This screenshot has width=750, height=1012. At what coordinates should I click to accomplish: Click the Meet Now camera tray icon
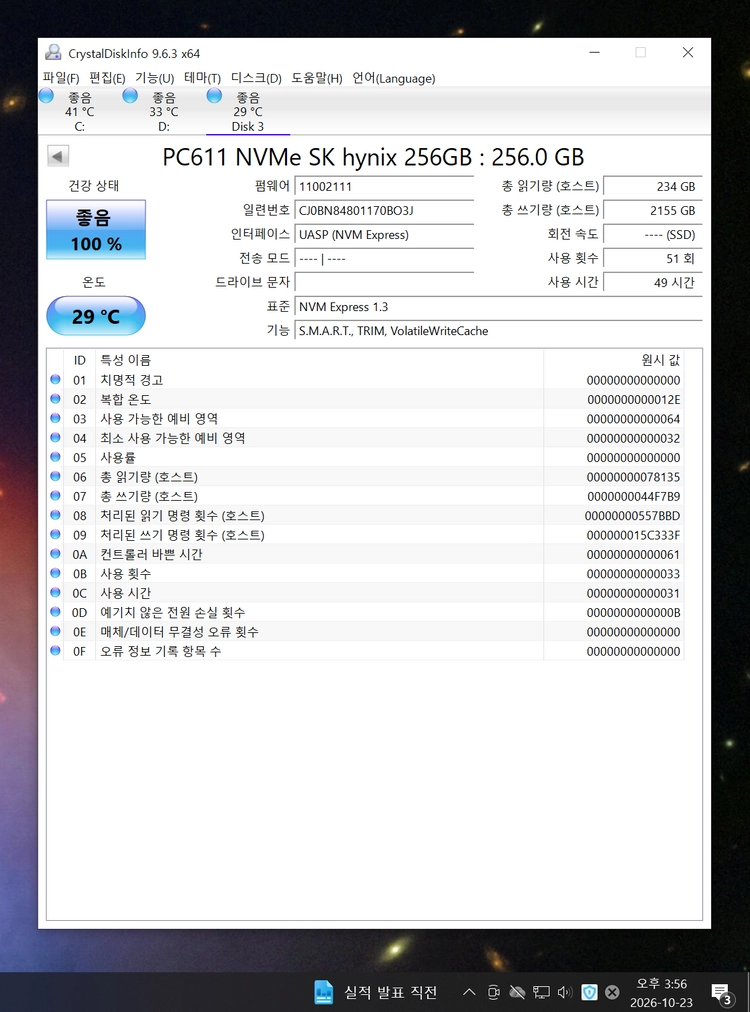(494, 992)
